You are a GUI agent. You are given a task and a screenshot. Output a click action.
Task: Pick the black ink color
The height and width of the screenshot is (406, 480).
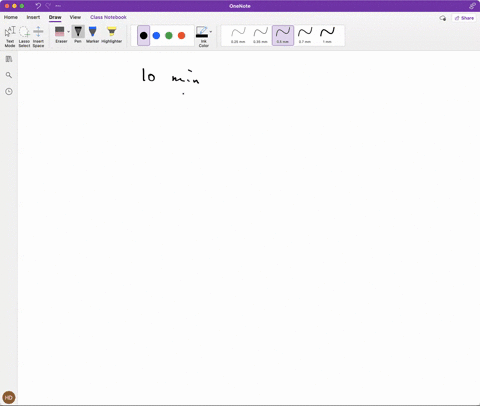click(144, 35)
